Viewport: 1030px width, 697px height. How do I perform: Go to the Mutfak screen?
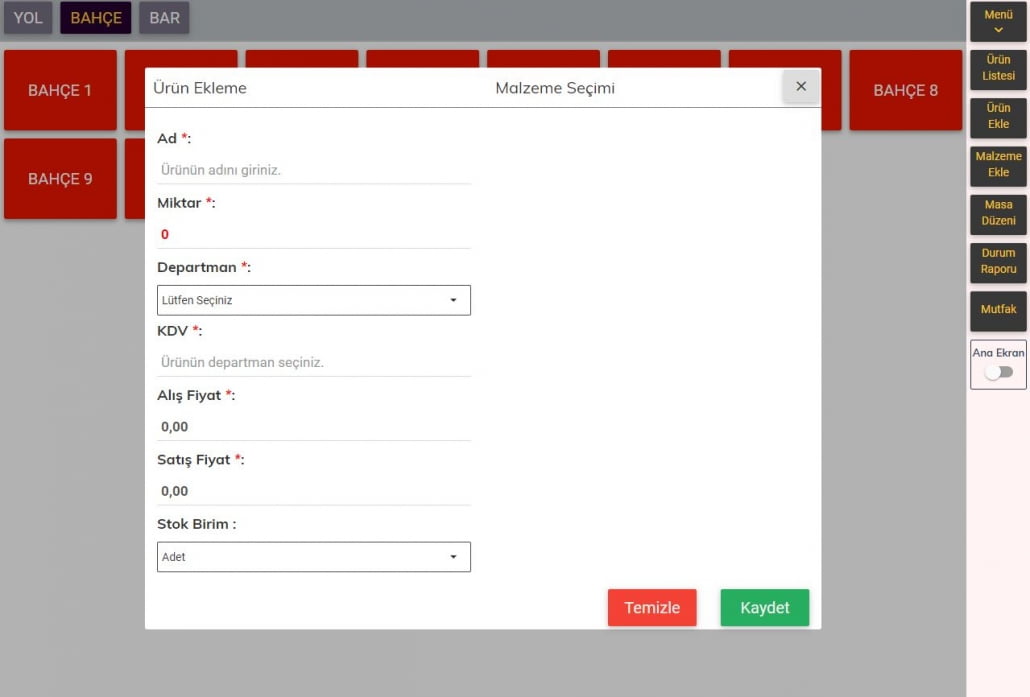click(x=998, y=310)
